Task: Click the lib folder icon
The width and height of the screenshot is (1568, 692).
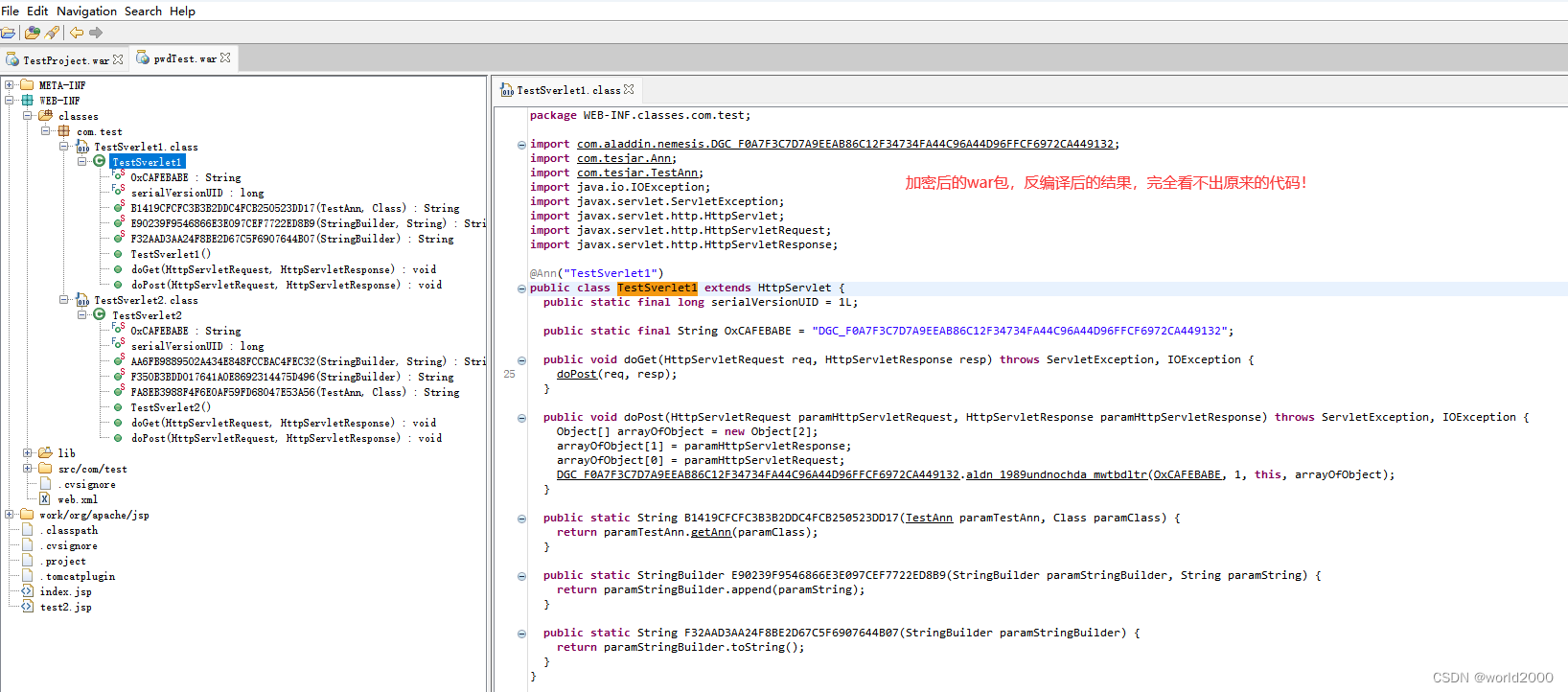Action: click(45, 452)
